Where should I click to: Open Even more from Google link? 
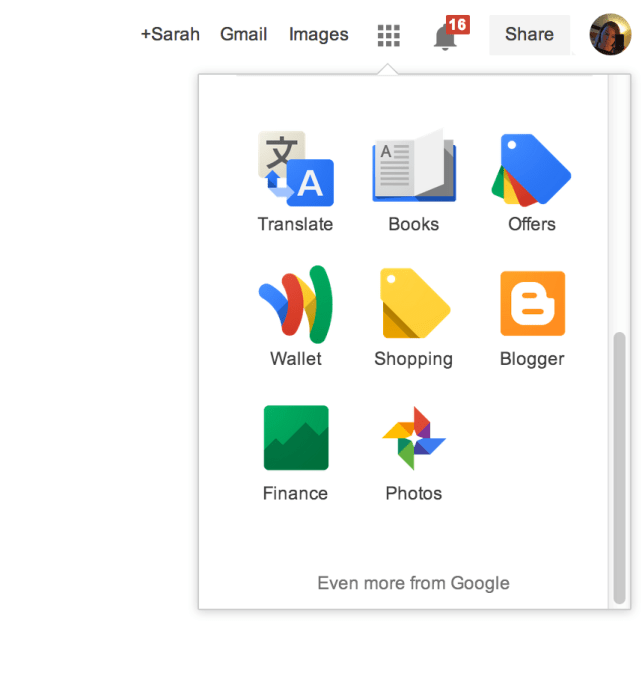click(413, 583)
